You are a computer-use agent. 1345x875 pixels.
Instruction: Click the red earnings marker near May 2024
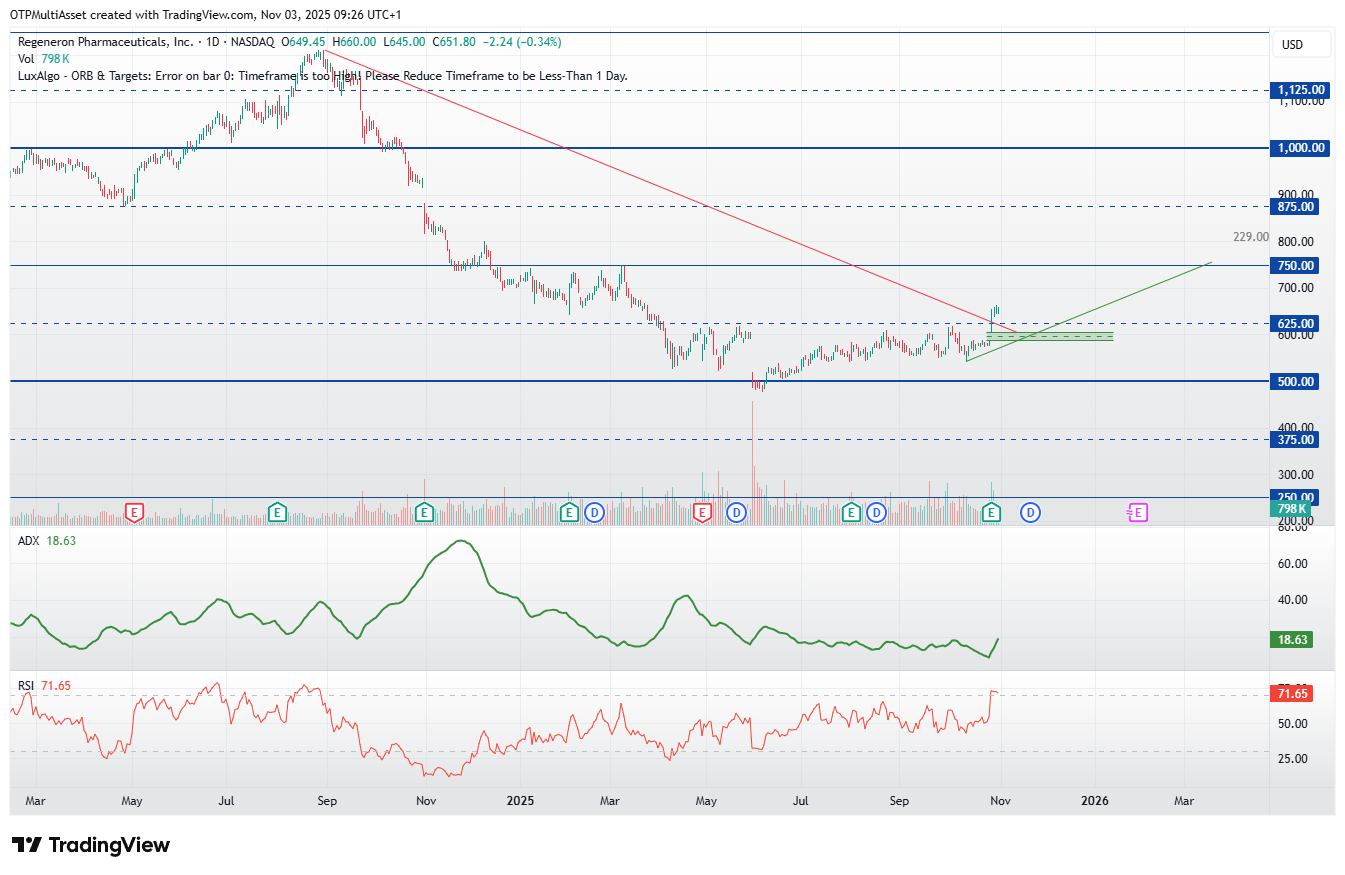click(x=134, y=513)
